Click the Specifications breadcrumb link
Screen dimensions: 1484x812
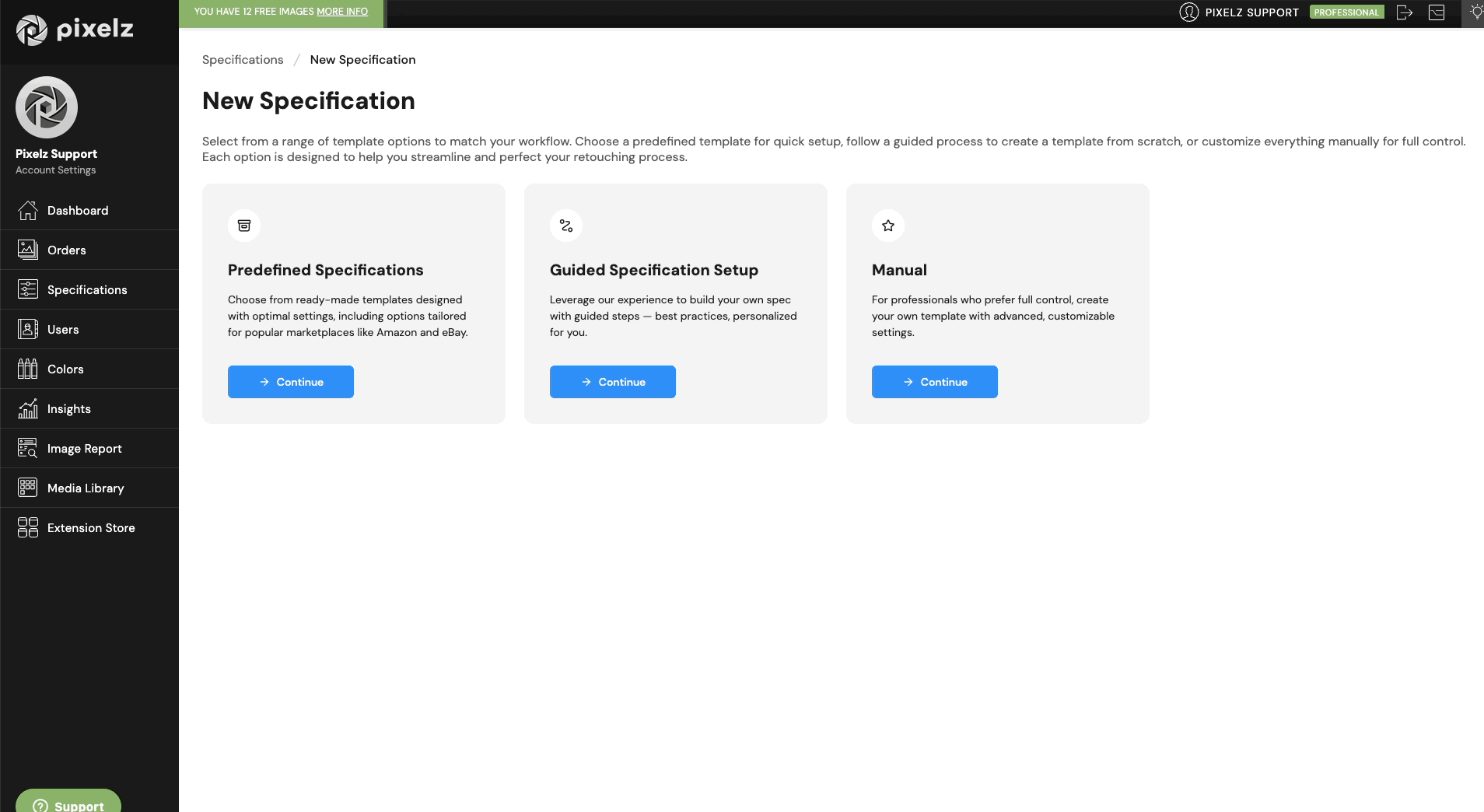[x=243, y=60]
